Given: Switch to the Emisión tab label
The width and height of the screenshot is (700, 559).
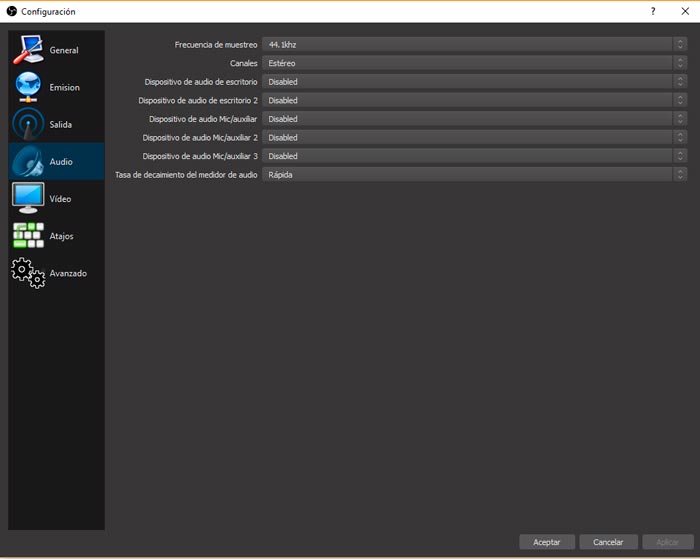Looking at the screenshot, I should click(x=65, y=87).
